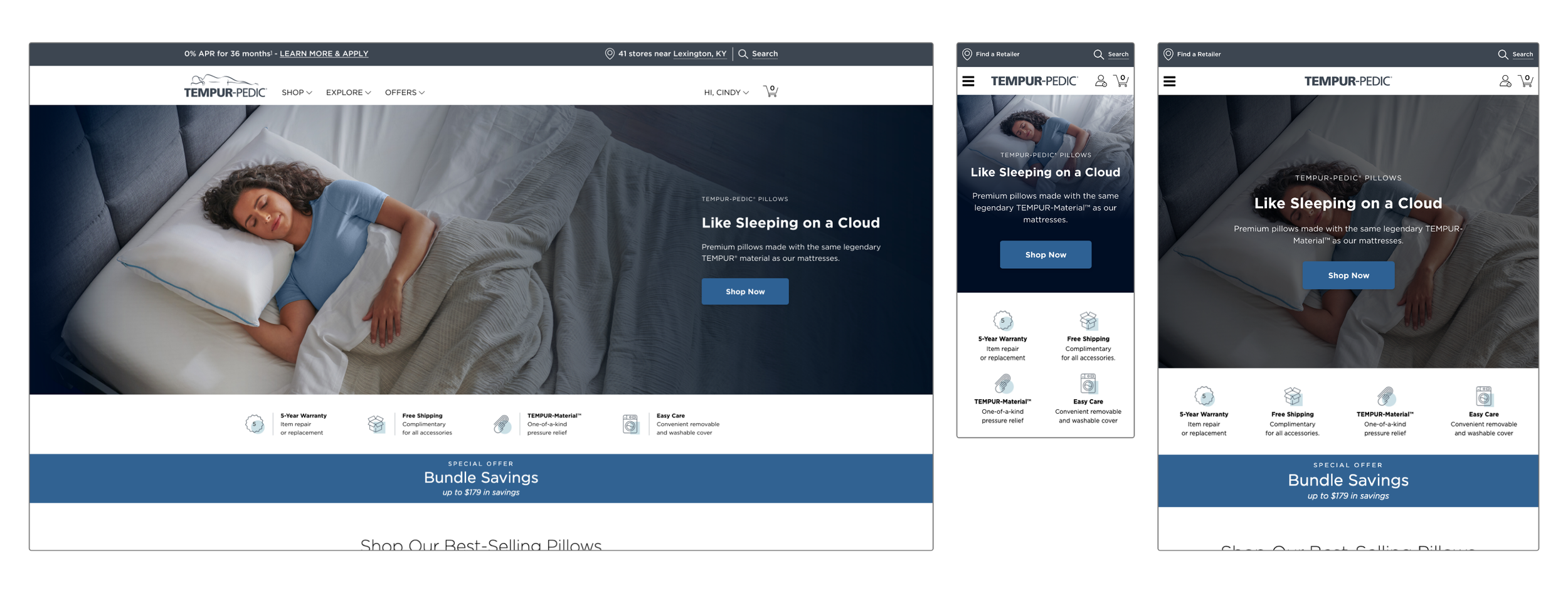Click Bundle Savings banner on desktop page
This screenshot has height=593, width=1568.
481,478
